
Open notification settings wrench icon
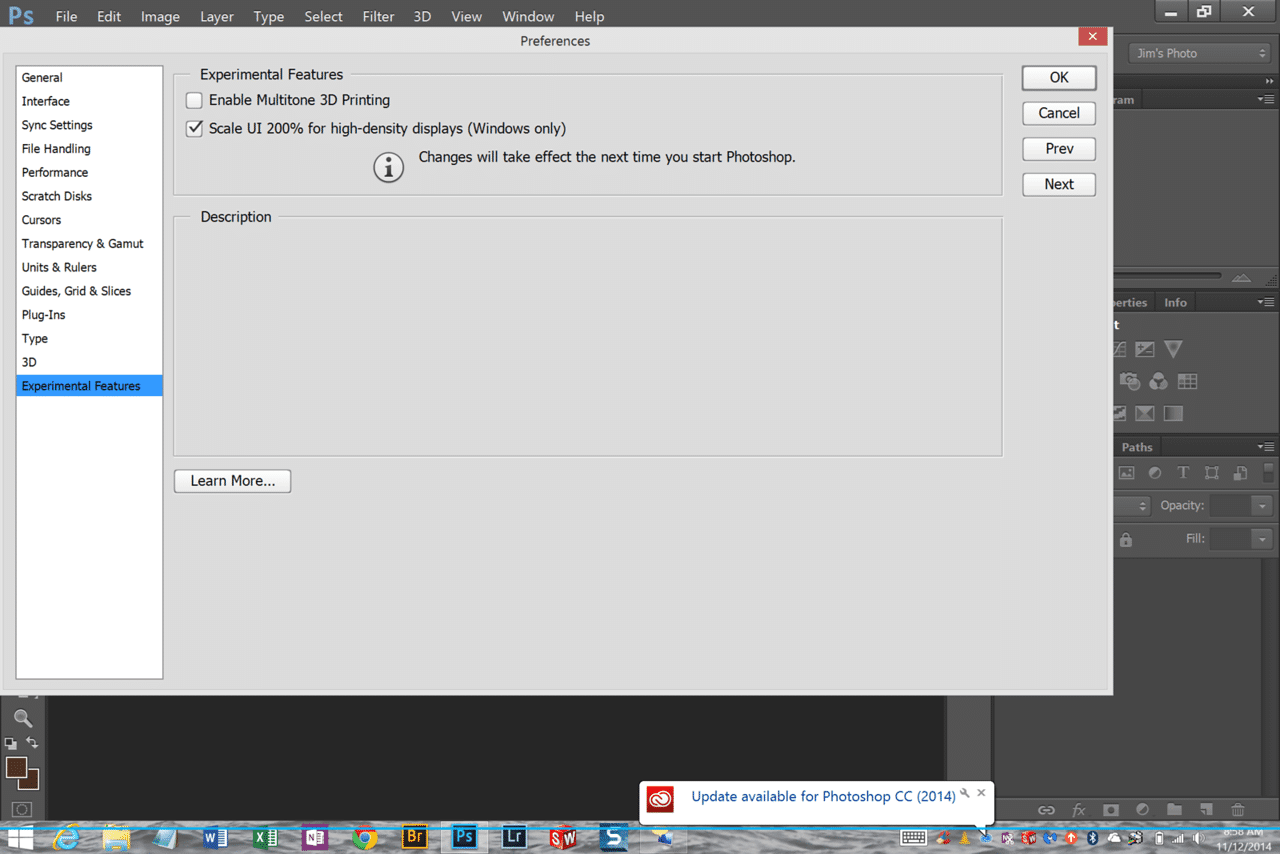pos(965,793)
